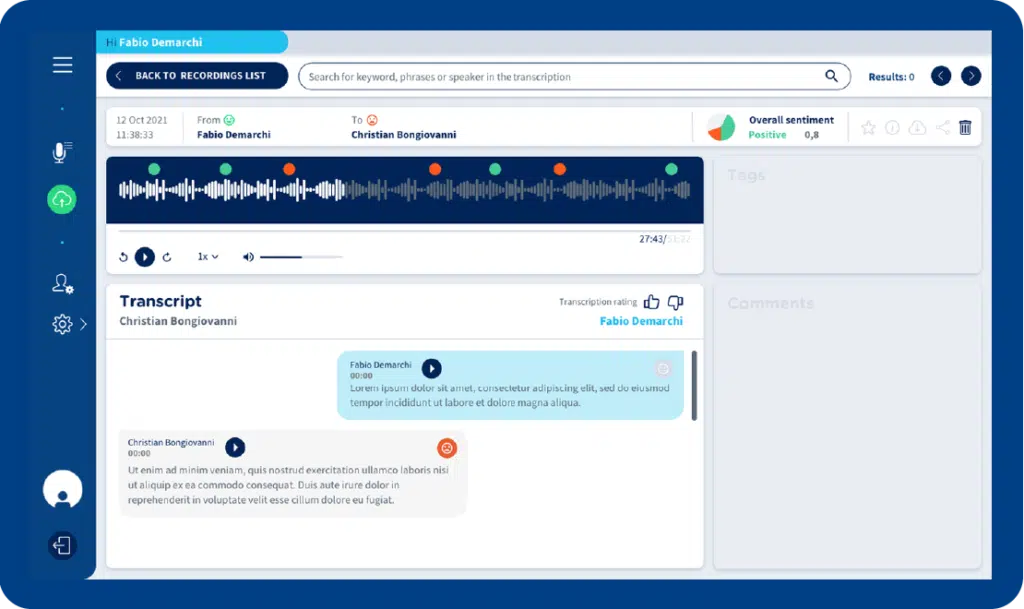Click the search magnifier in the search bar

tap(831, 75)
